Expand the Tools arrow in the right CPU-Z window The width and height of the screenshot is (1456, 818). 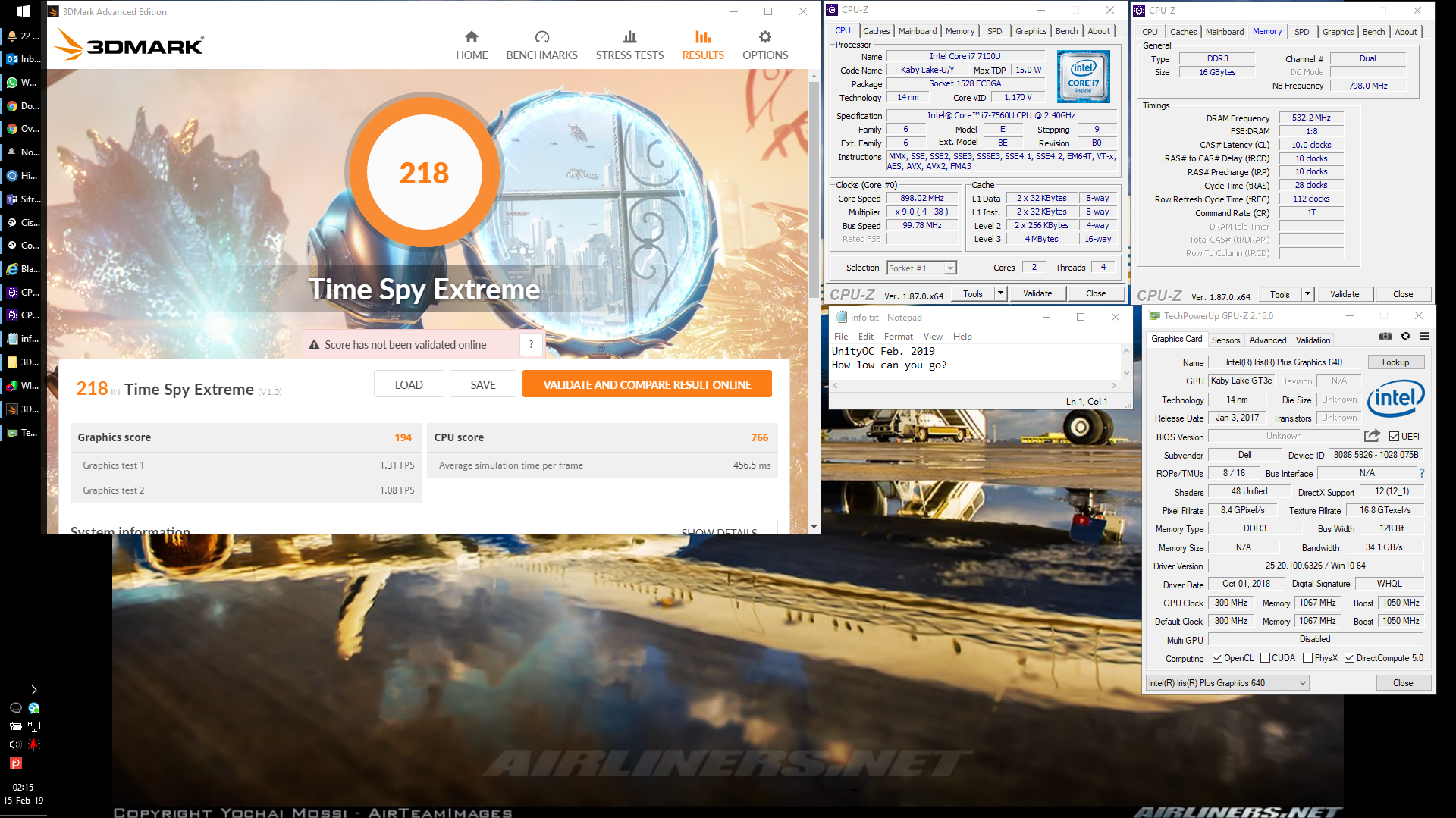point(1307,294)
